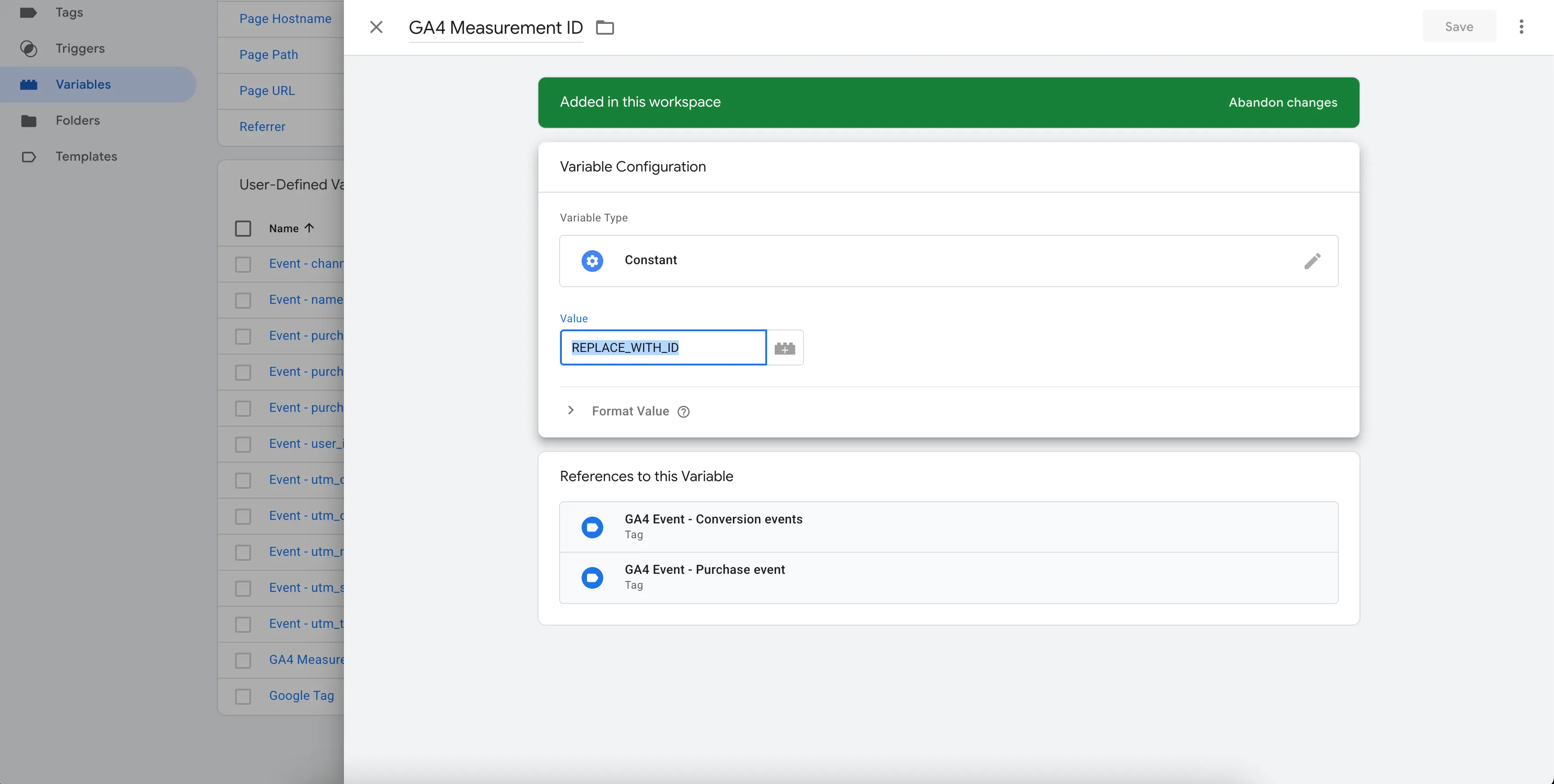Expand the Format Value section
The image size is (1554, 784).
[x=571, y=411]
